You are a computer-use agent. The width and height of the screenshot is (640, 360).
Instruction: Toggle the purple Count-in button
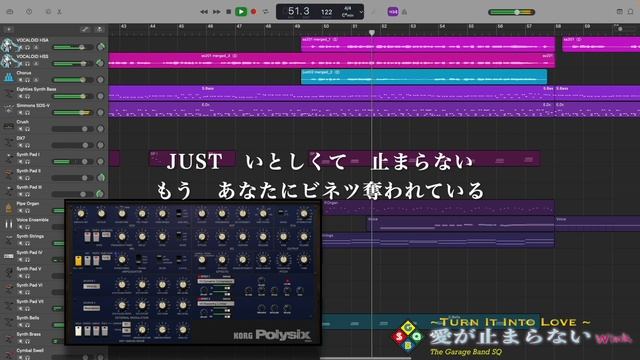(x=393, y=12)
